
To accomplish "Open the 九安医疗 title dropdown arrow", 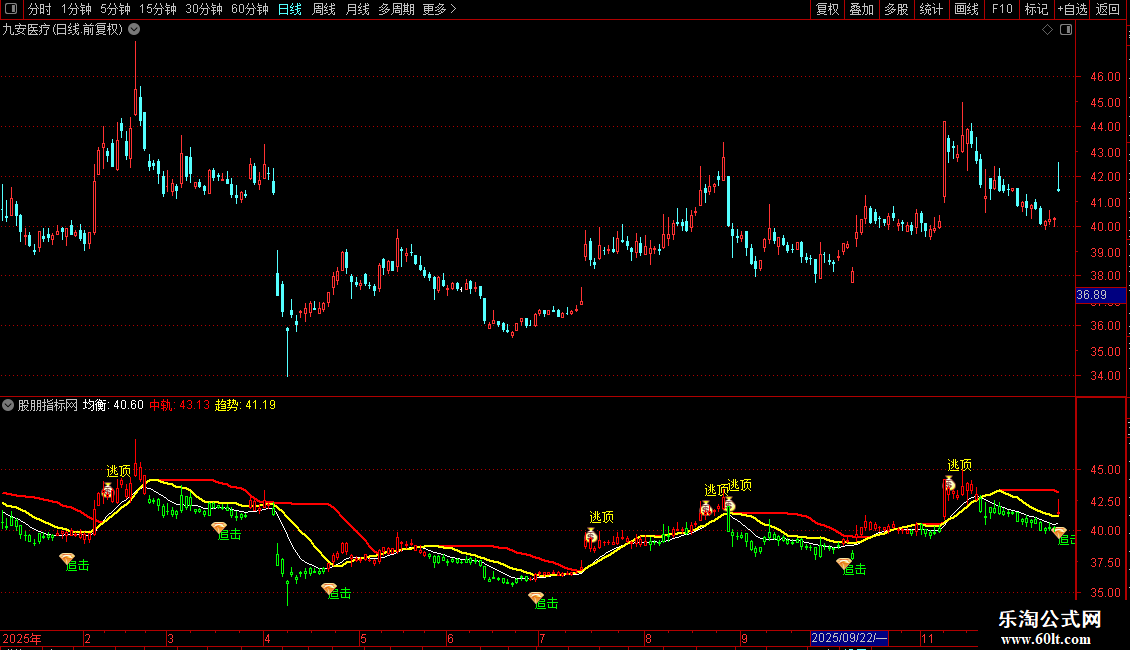I will (x=134, y=30).
